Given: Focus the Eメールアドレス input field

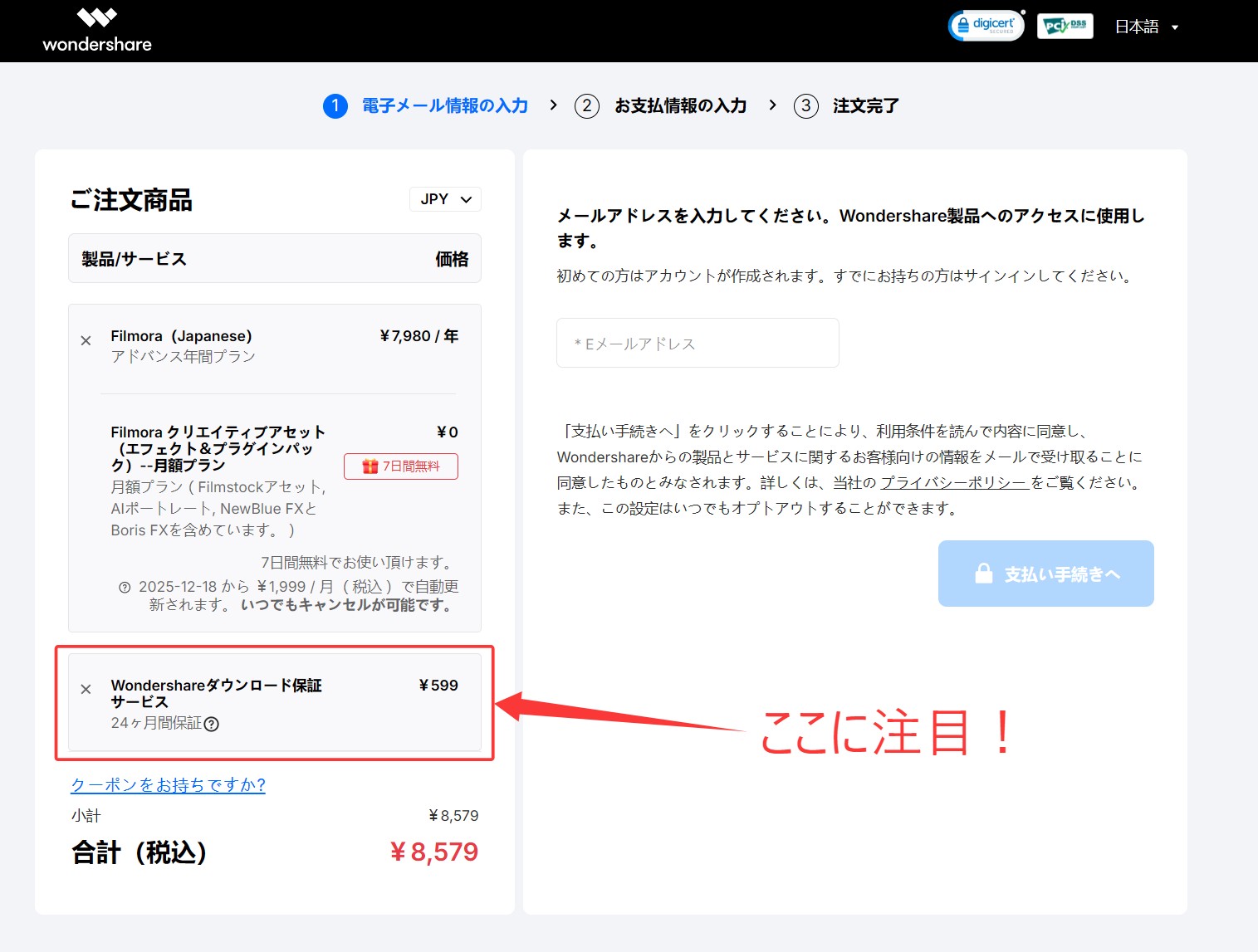Looking at the screenshot, I should [698, 343].
